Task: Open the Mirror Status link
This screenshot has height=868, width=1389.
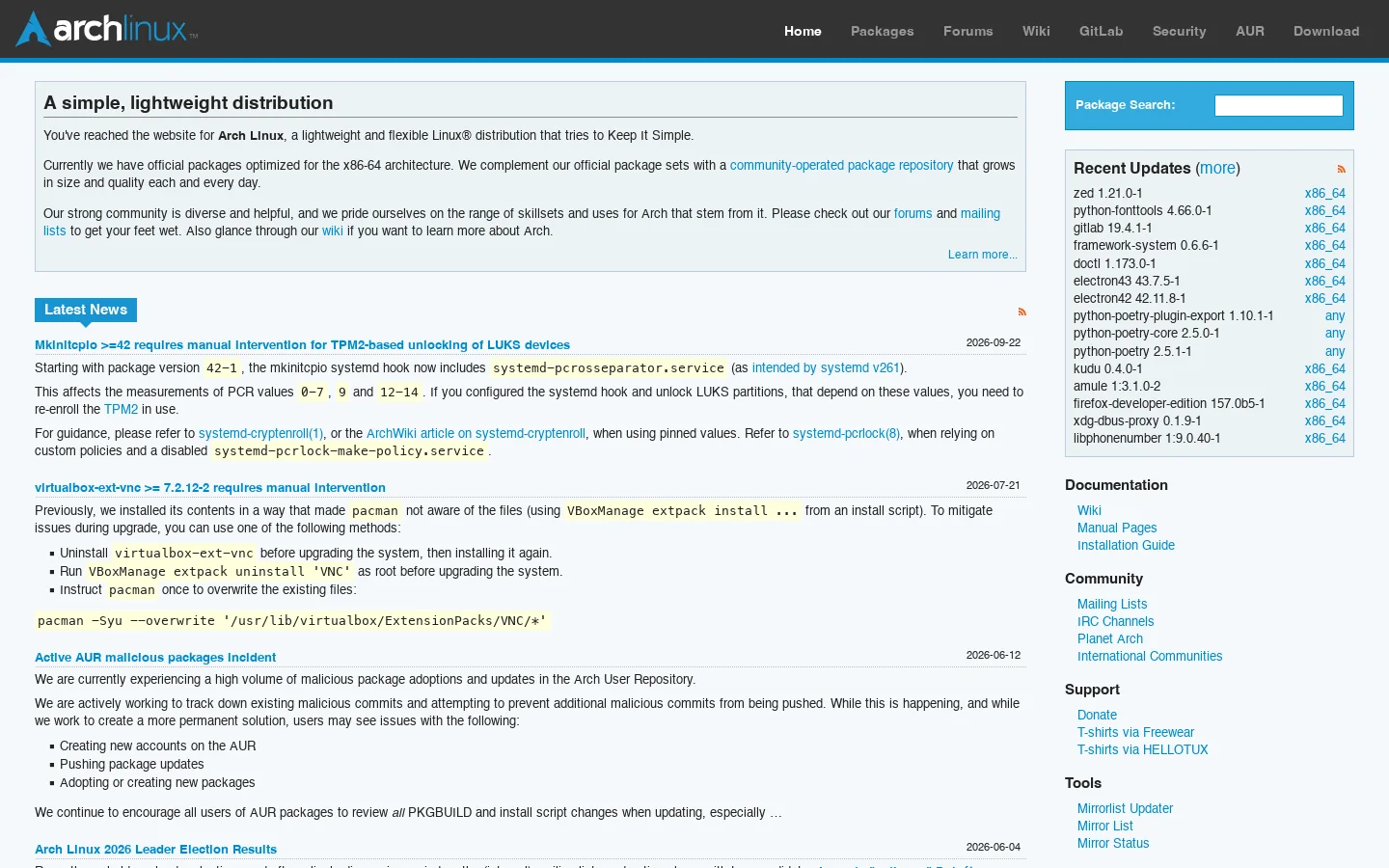Action: point(1113,843)
